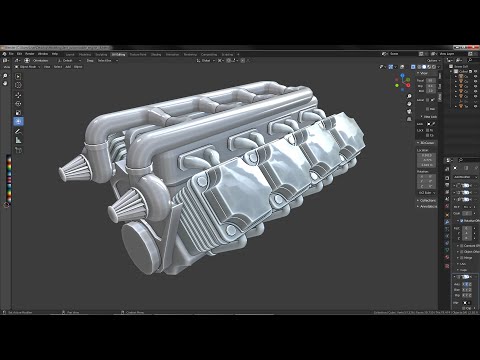Click the blue Z axis on navigation gizmo

tap(403, 76)
